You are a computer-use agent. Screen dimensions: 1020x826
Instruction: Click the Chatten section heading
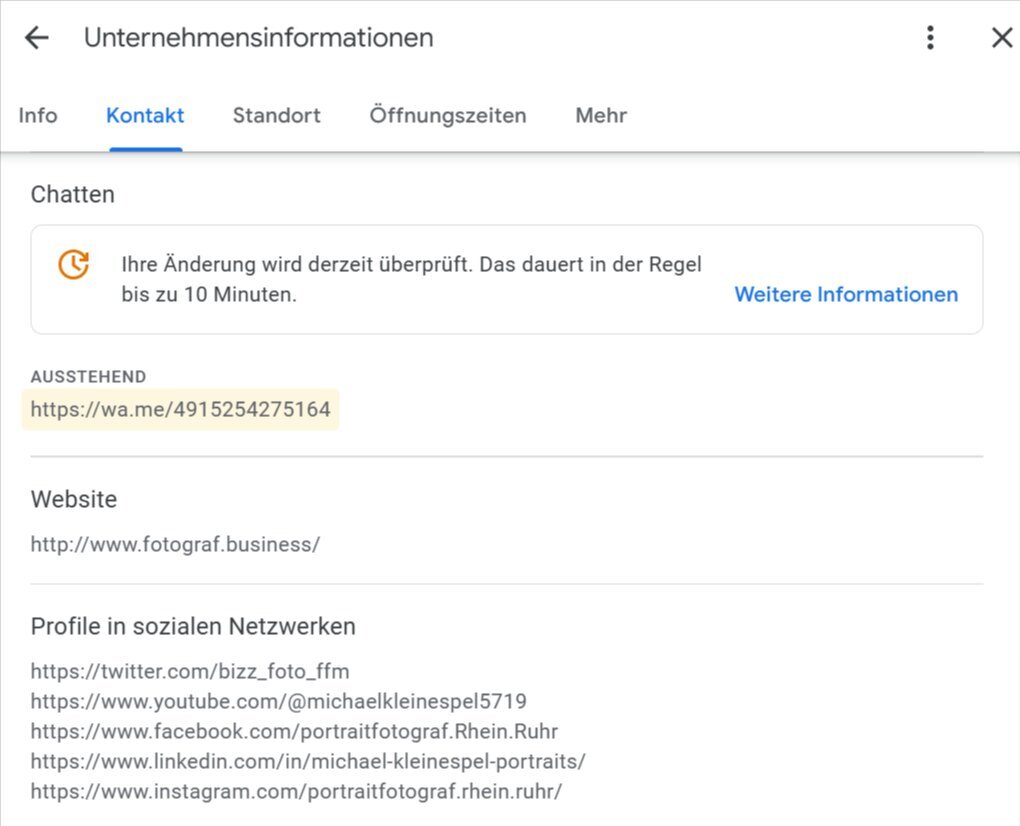(72, 194)
